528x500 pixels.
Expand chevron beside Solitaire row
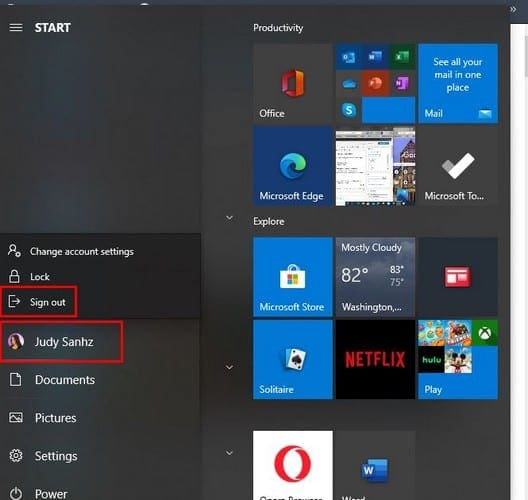click(229, 367)
